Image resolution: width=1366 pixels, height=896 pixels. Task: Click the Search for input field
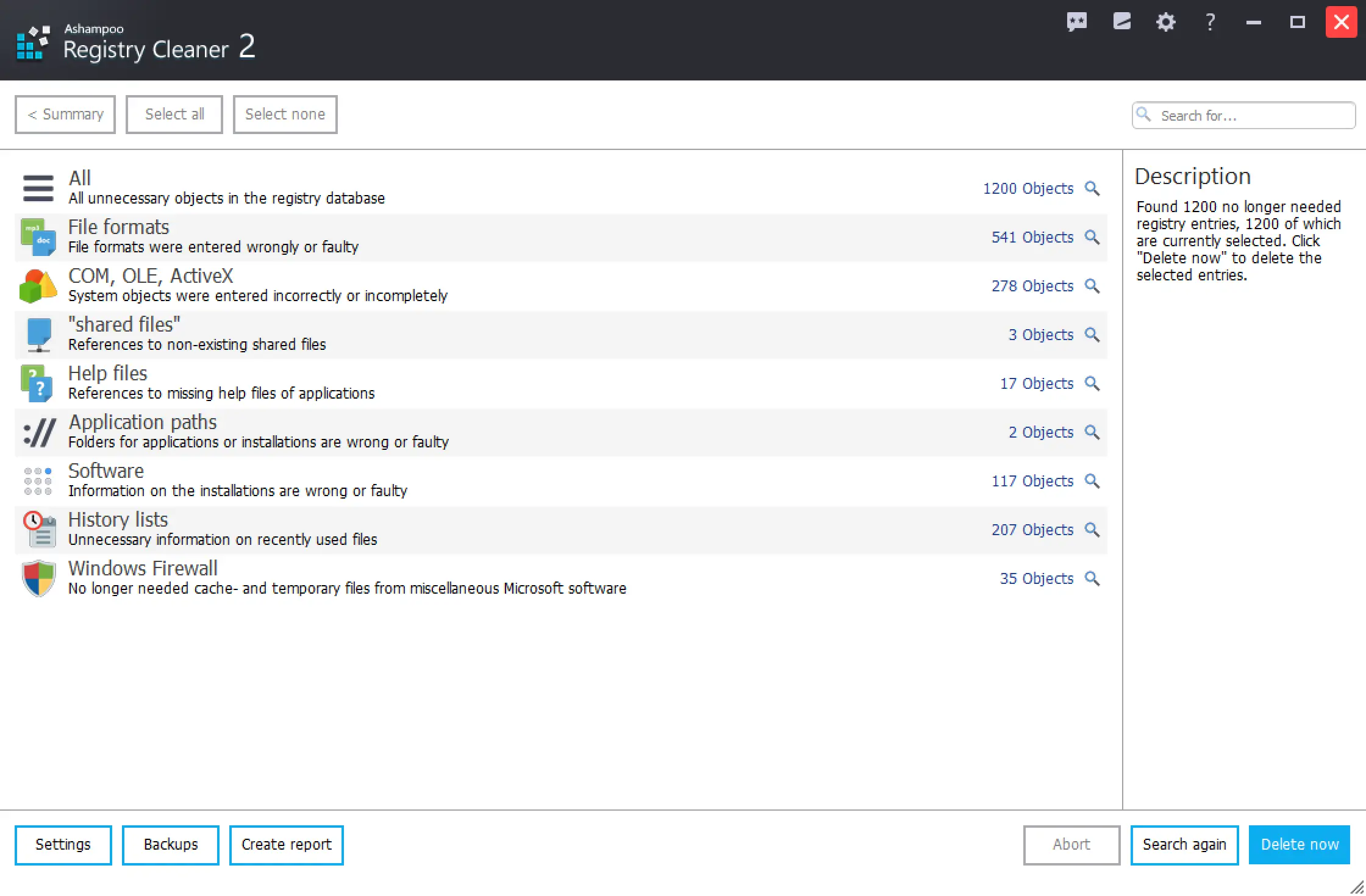point(1243,115)
